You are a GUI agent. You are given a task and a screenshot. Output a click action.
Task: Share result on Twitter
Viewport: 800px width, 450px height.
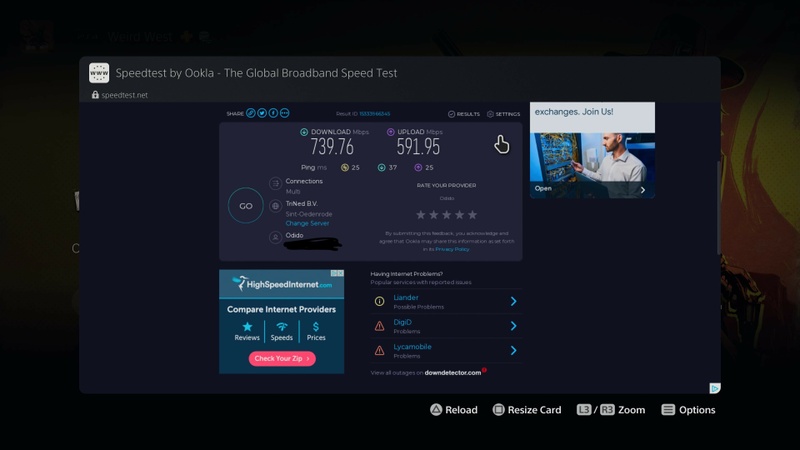(x=262, y=113)
